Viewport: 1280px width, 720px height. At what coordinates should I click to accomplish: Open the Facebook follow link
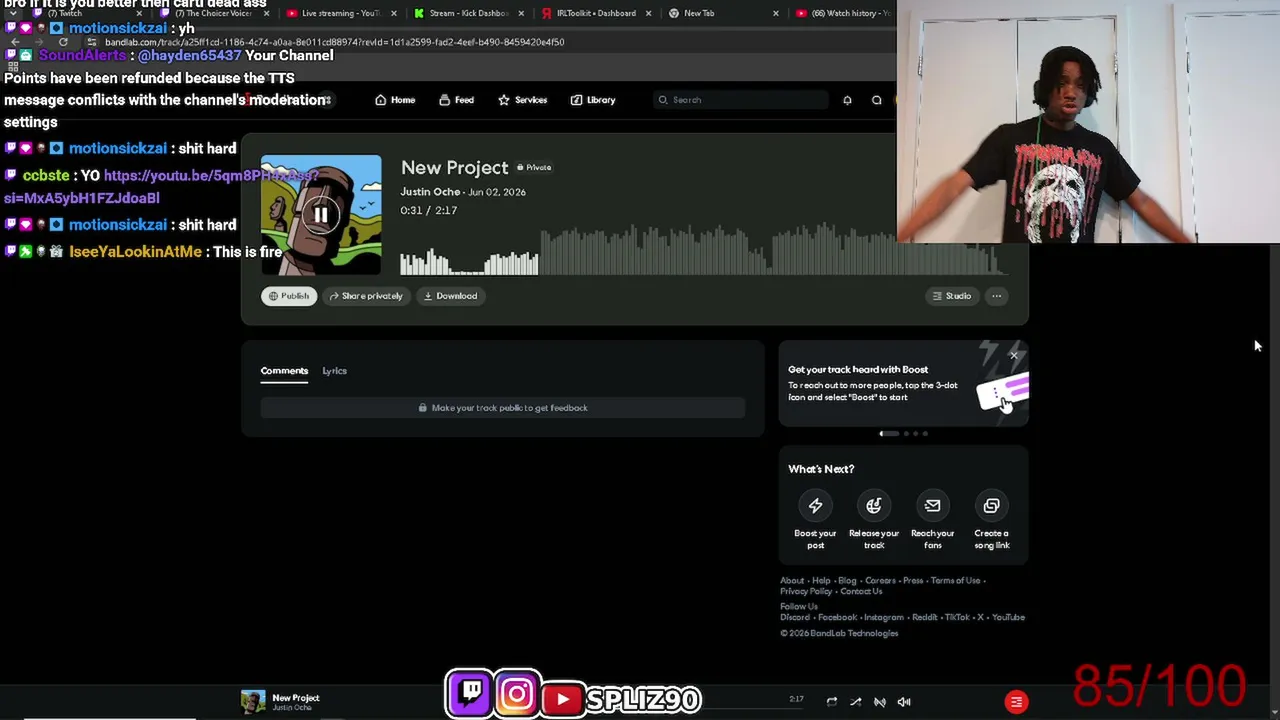pos(837,618)
